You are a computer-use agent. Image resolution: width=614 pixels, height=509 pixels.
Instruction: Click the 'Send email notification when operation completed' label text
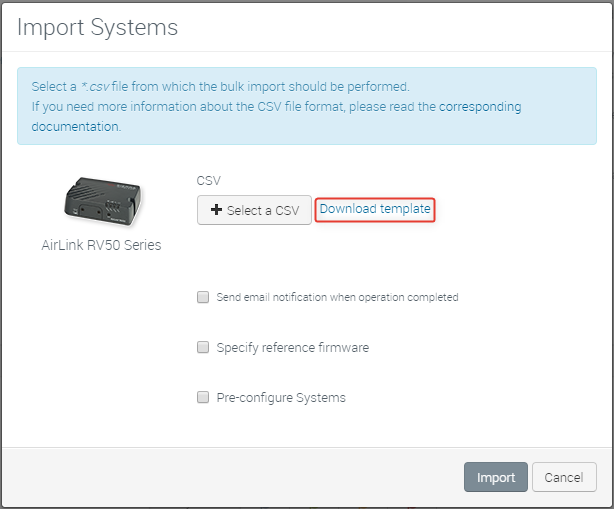coord(337,297)
